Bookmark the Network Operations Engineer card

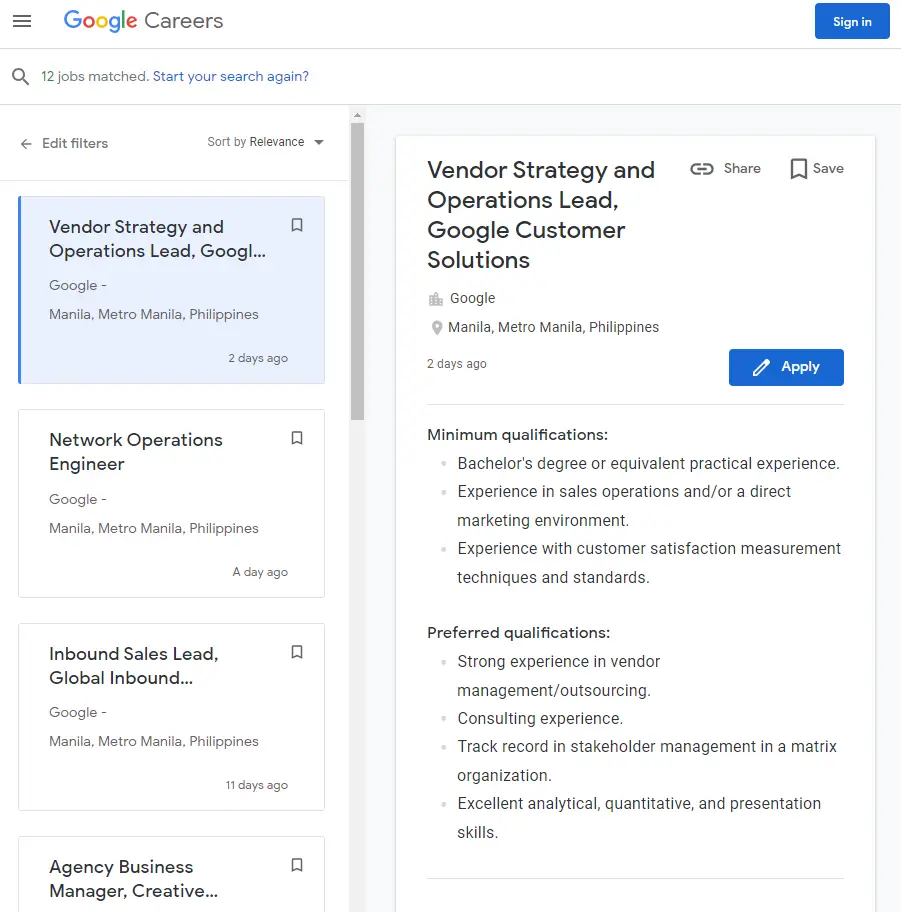coord(297,438)
